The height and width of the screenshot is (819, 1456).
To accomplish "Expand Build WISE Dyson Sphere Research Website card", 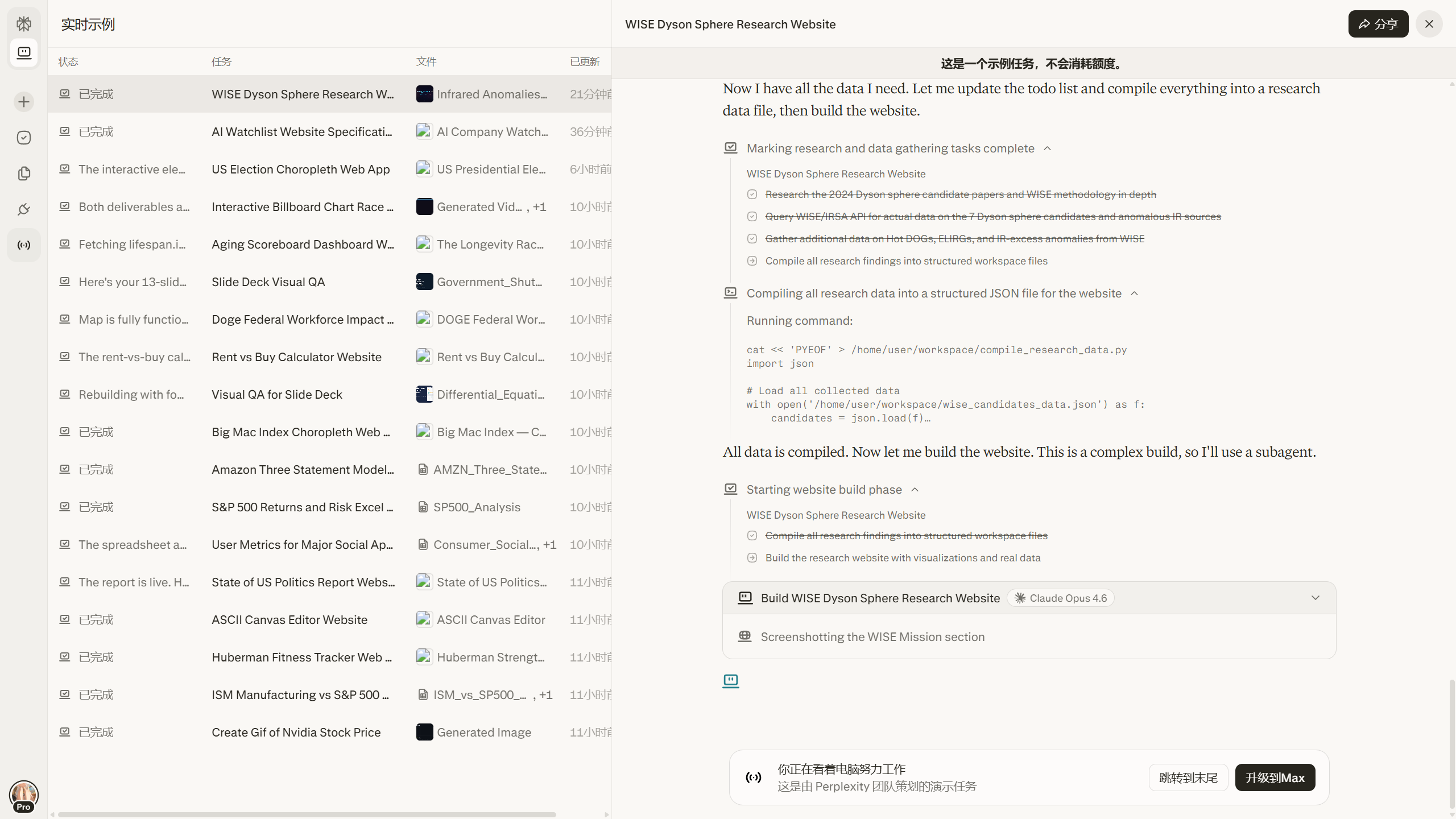I will tap(1316, 598).
